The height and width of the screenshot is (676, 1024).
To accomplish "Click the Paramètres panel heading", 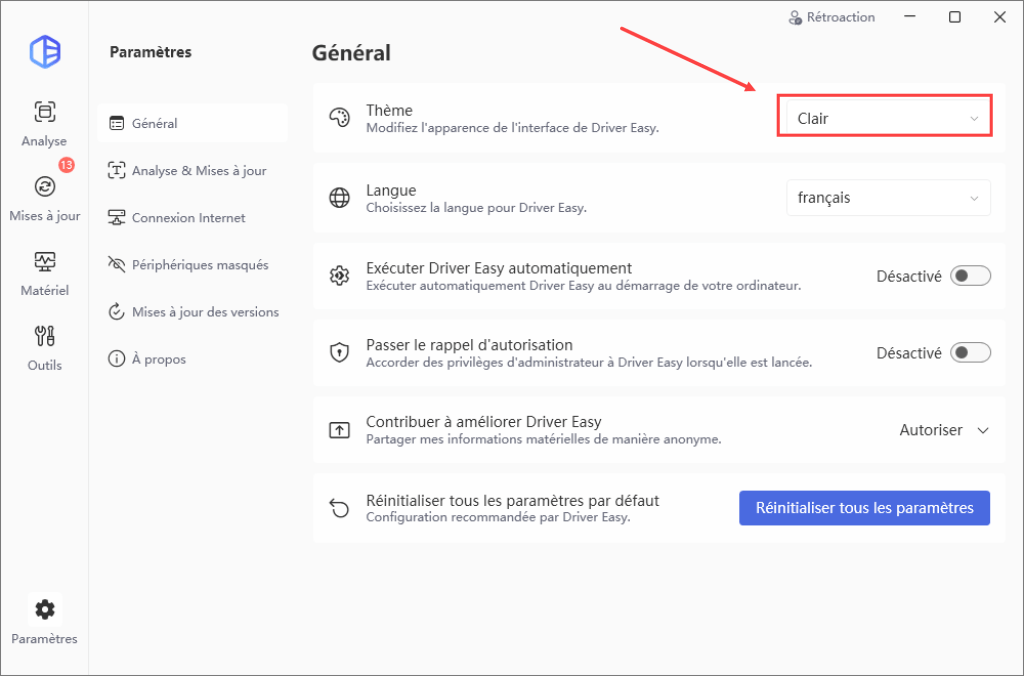I will pyautogui.click(x=151, y=52).
